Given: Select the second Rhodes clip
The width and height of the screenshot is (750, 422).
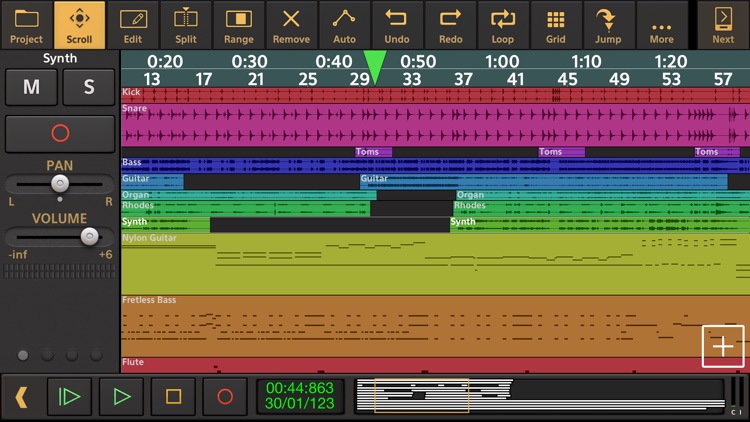Looking at the screenshot, I should point(601,208).
